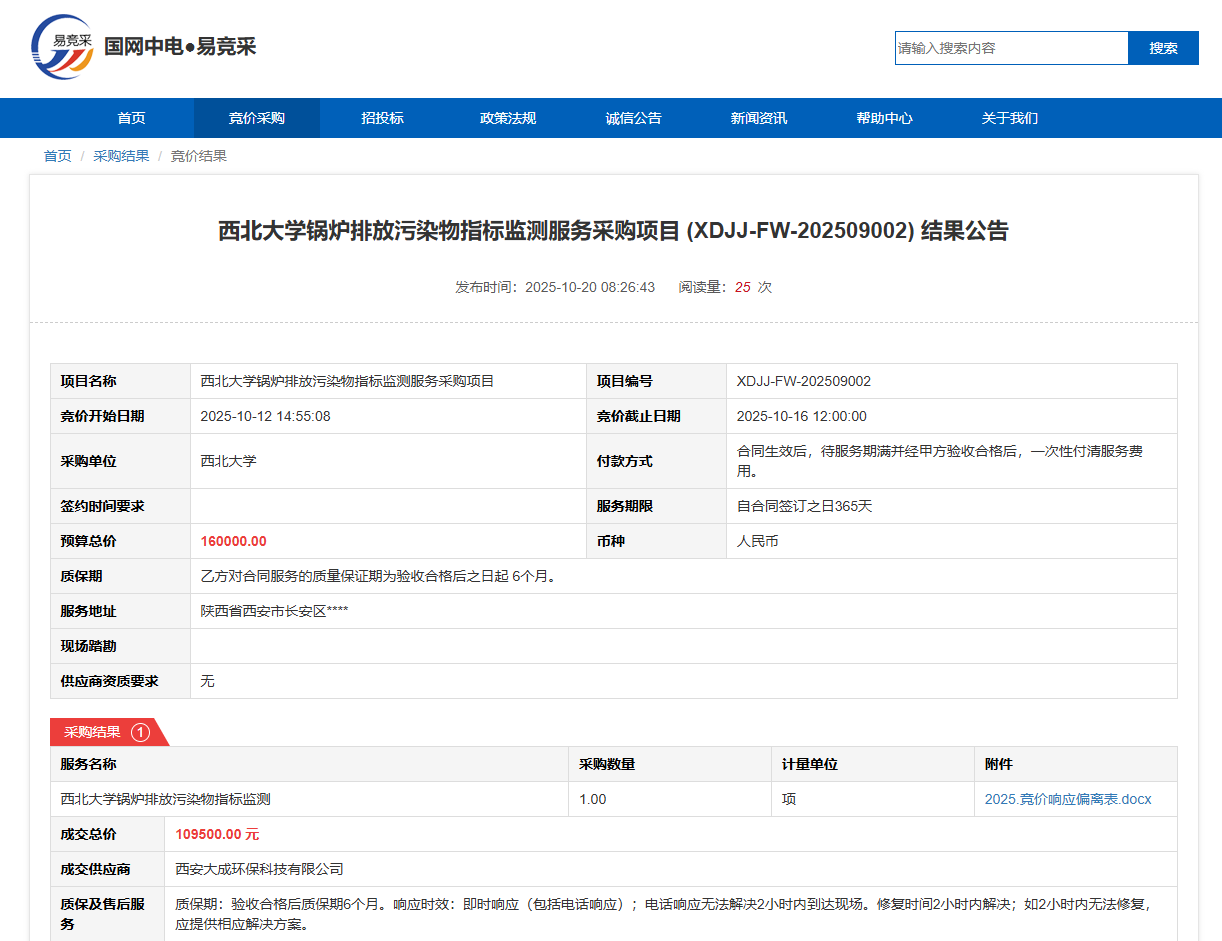Open 新闻资讯 from the navigation bar
This screenshot has width=1222, height=941.
[x=759, y=118]
